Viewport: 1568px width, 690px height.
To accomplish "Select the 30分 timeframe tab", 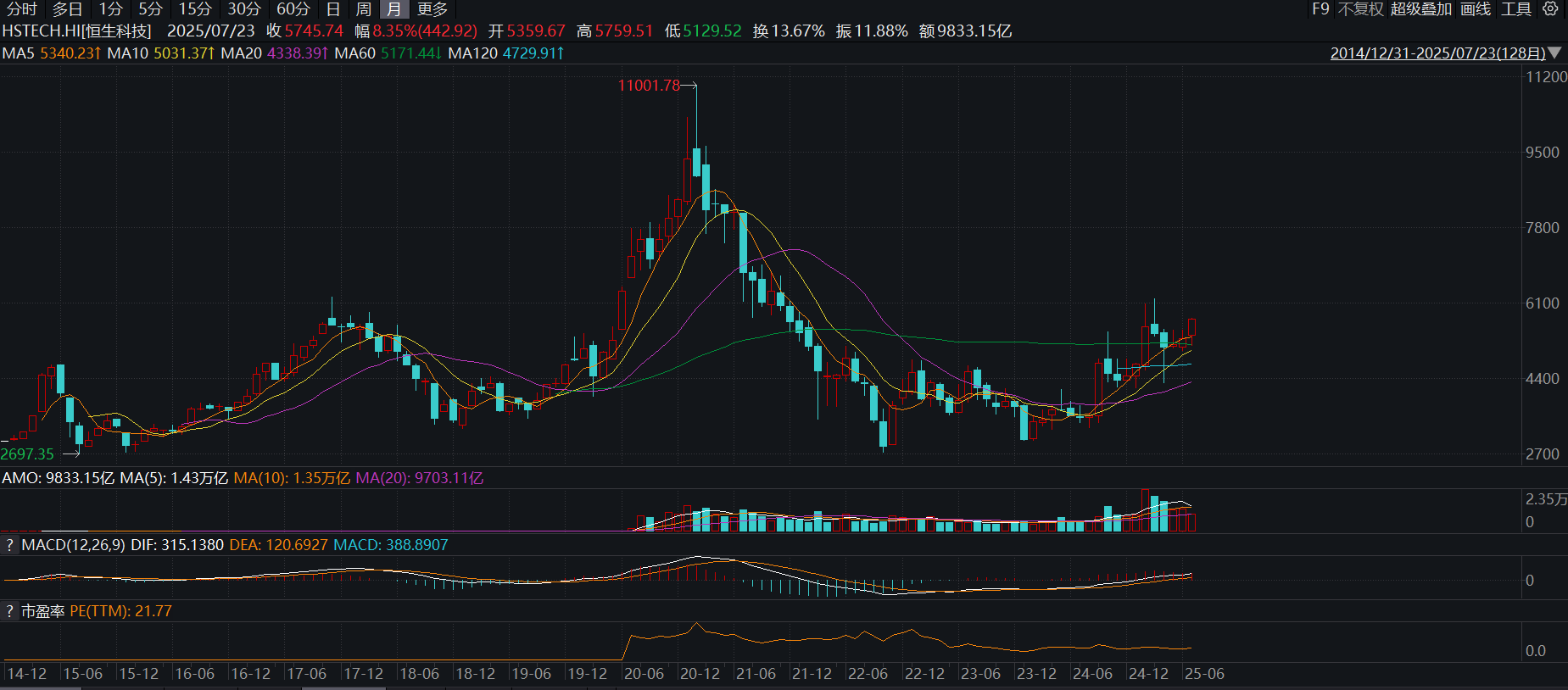I will (x=244, y=9).
